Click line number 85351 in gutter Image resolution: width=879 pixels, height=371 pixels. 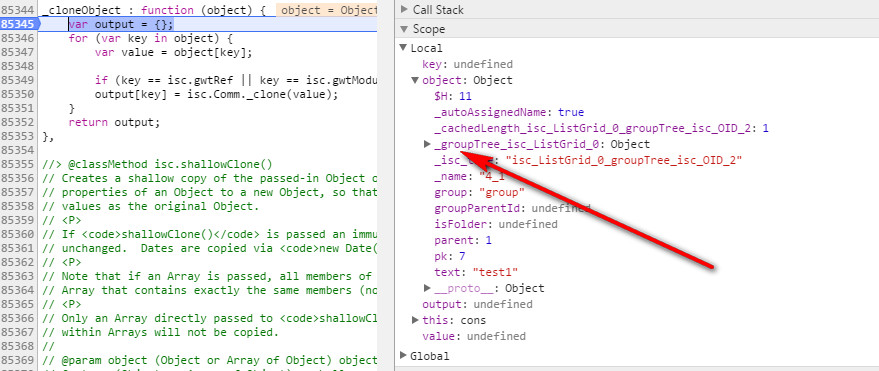coord(18,109)
